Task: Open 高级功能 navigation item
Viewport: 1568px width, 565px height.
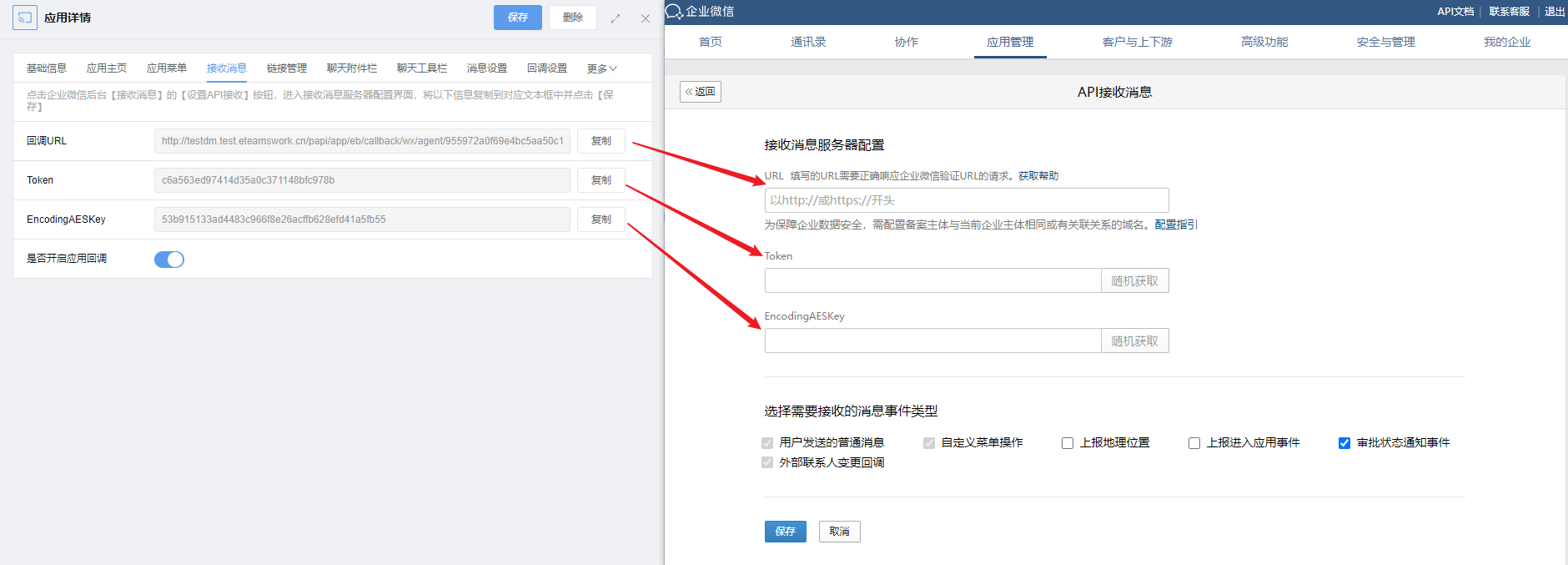Action: (x=1264, y=42)
